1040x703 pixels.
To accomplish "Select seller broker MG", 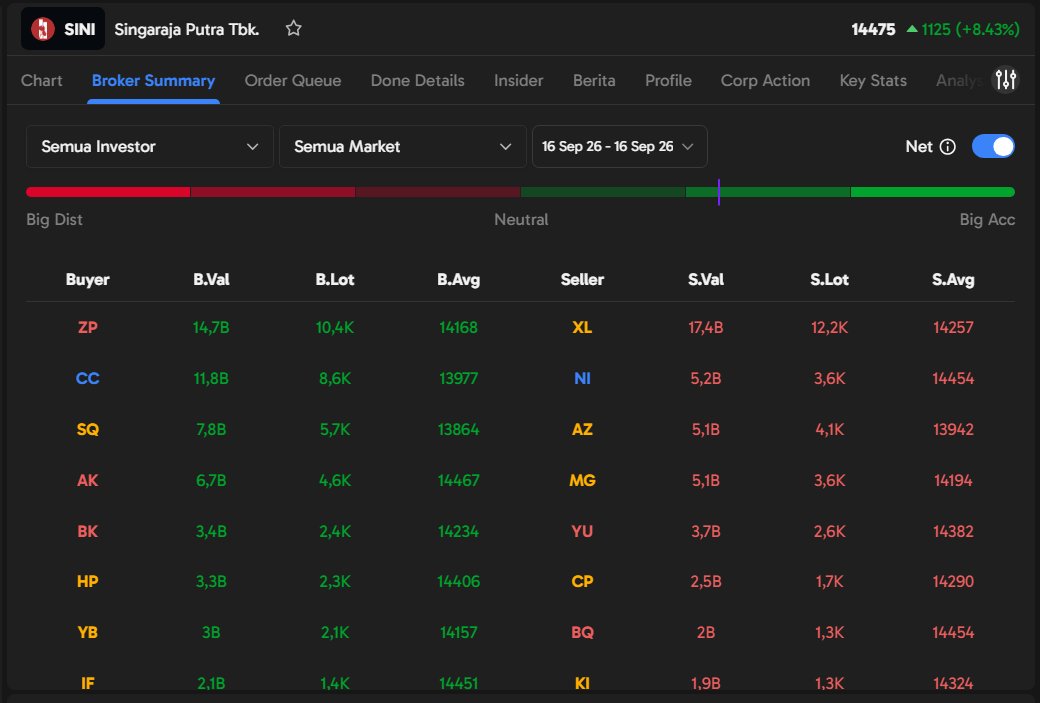I will (582, 480).
